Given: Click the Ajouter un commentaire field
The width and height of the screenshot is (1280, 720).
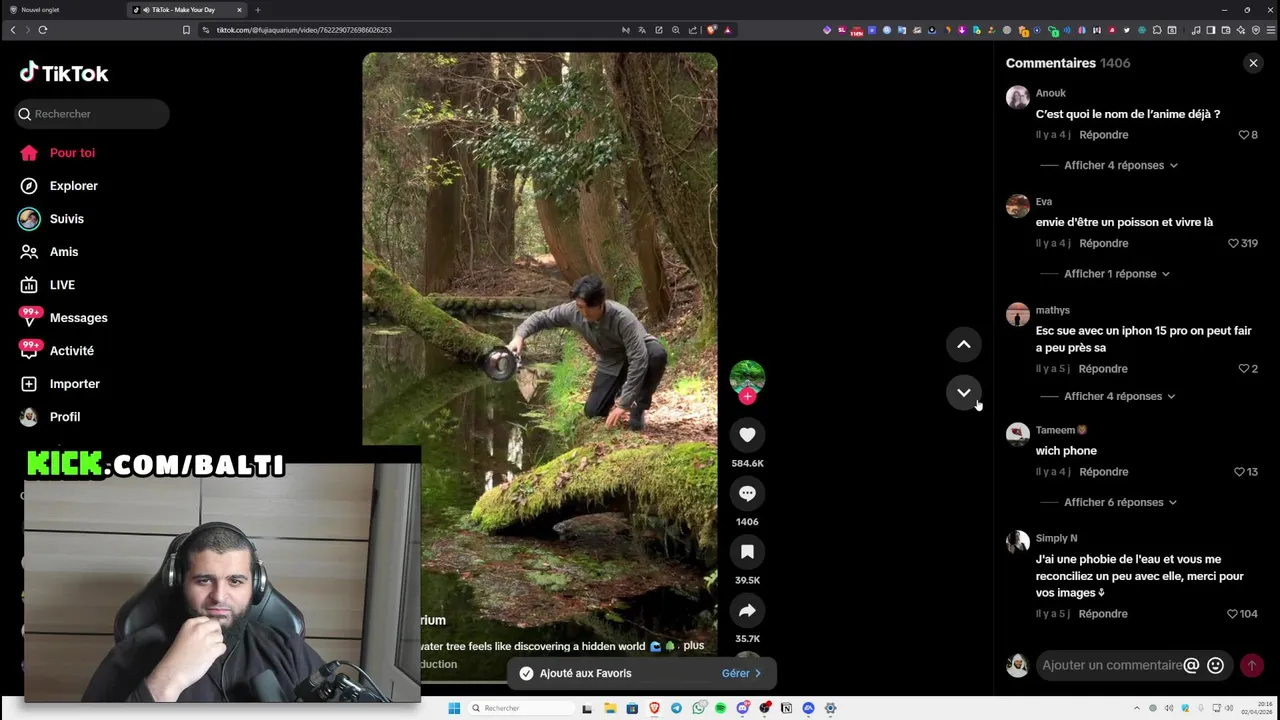Looking at the screenshot, I should coord(1112,665).
